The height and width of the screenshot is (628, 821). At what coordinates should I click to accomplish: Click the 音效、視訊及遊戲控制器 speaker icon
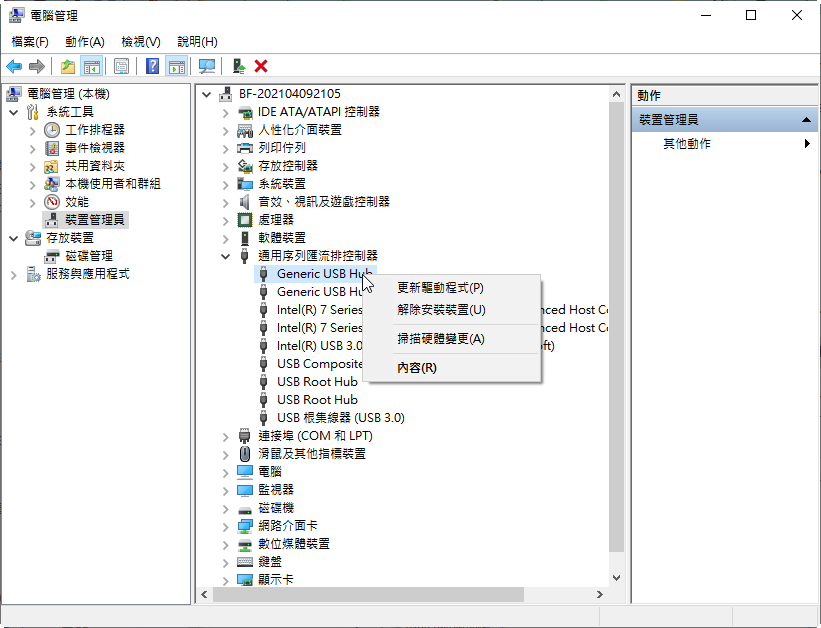245,202
